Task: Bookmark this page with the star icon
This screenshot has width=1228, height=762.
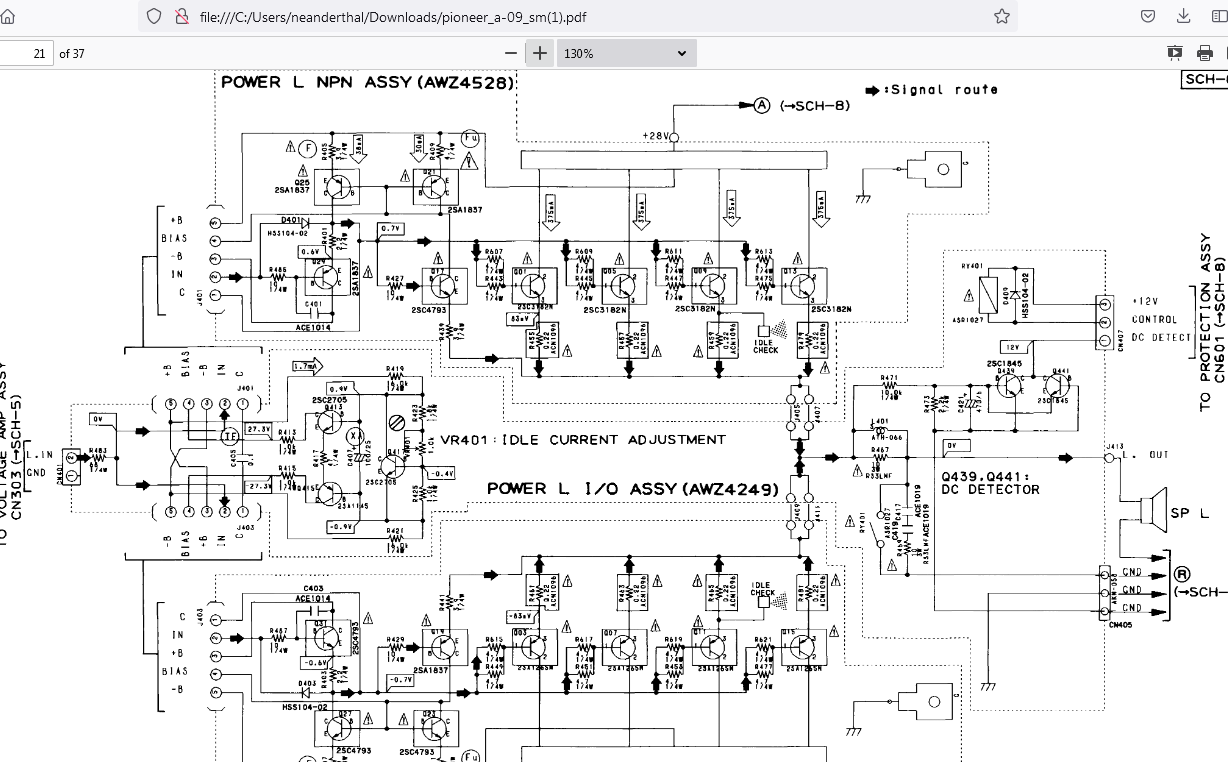Action: (1001, 16)
